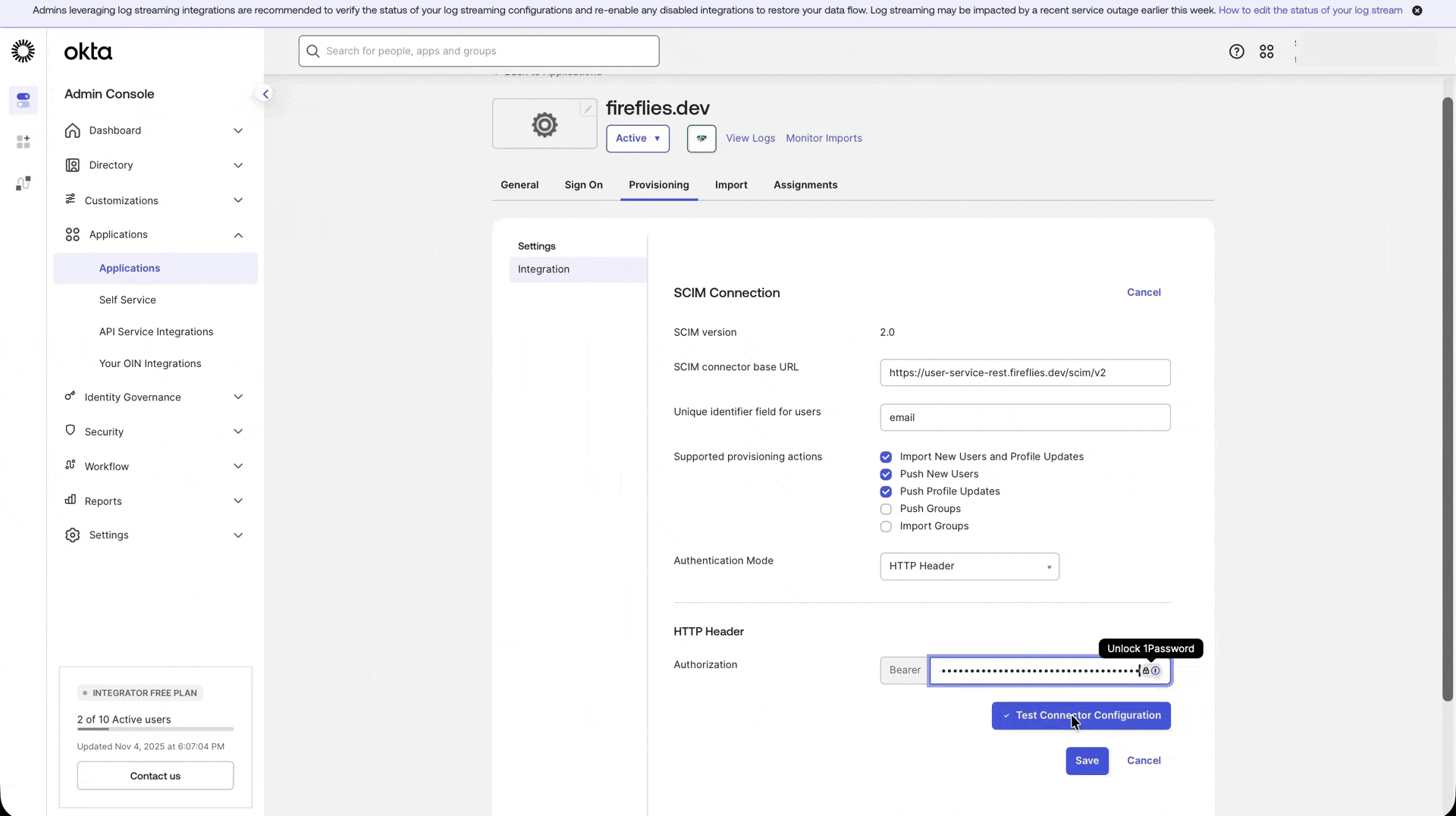Click the Dashboard home icon
Screen dimensions: 1456x816
pyautogui.click(x=72, y=130)
